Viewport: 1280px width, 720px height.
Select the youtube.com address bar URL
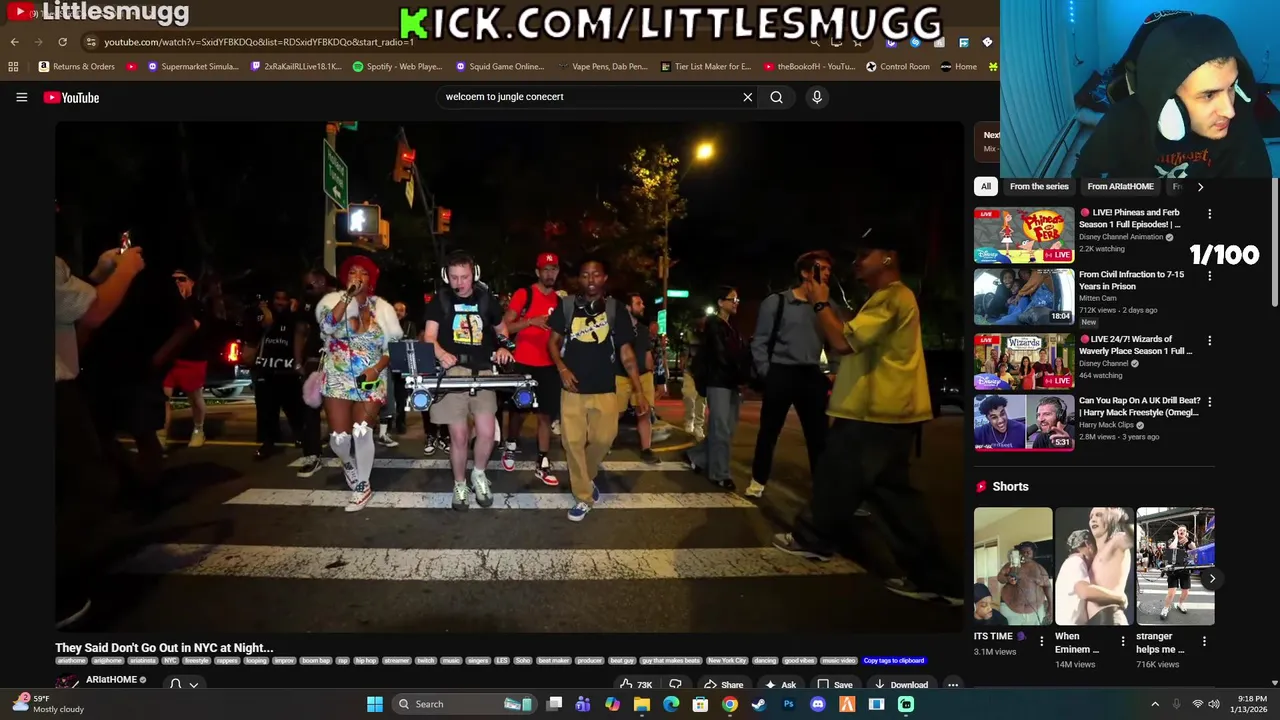pos(259,42)
